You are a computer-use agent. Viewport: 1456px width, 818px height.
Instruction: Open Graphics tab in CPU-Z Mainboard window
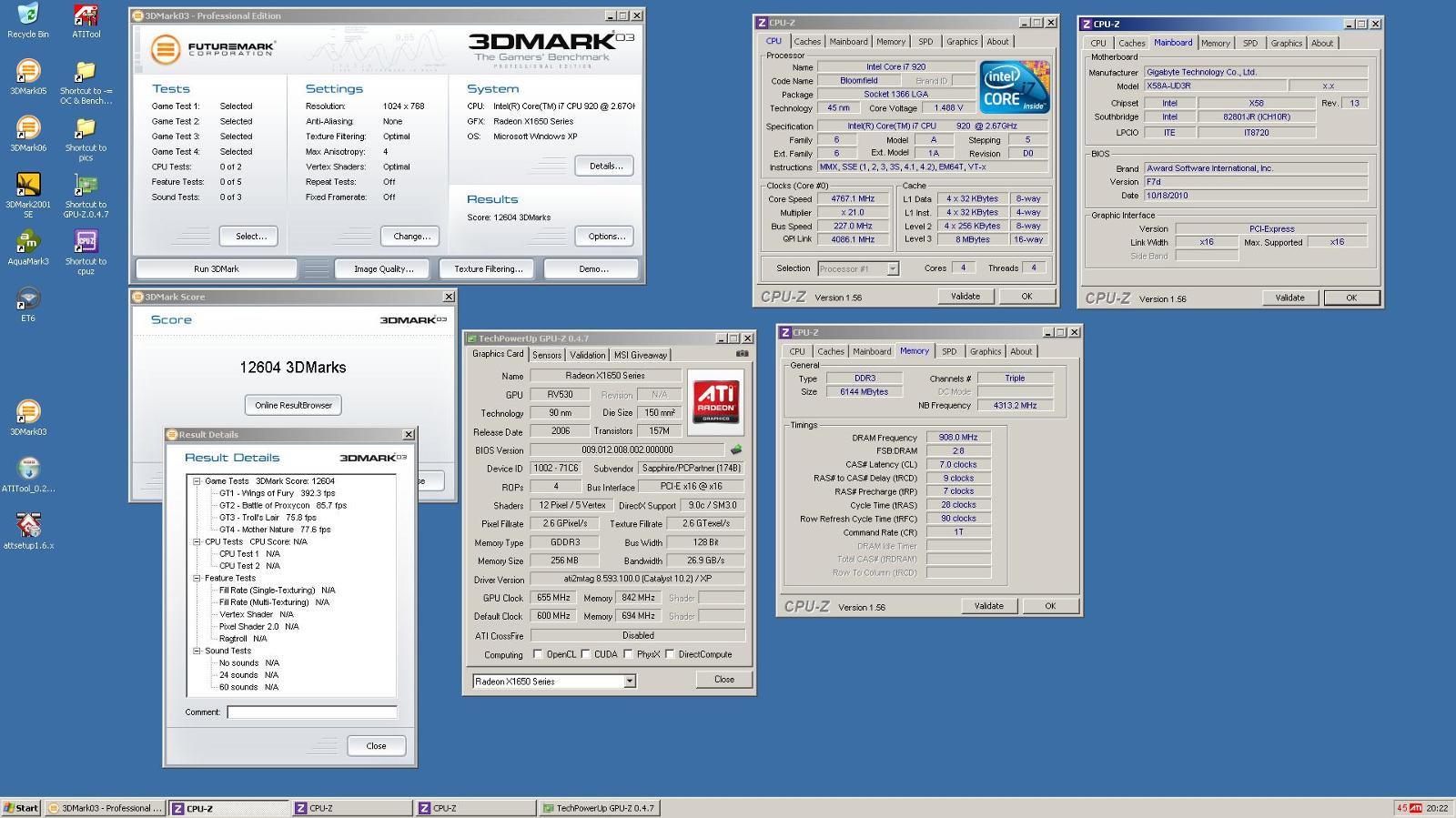click(x=1286, y=44)
